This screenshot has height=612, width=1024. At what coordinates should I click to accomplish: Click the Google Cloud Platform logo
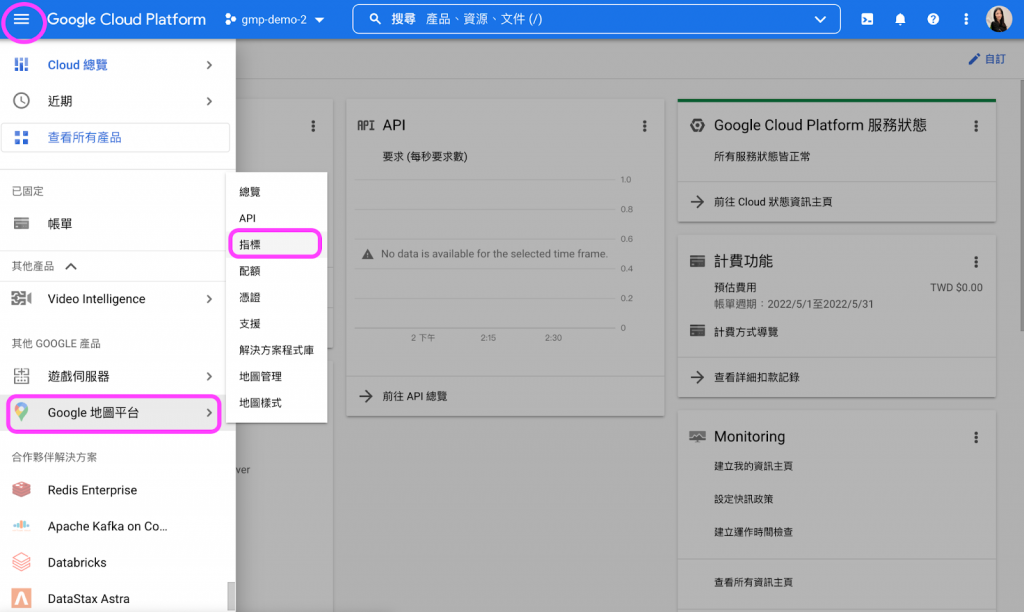pos(126,19)
